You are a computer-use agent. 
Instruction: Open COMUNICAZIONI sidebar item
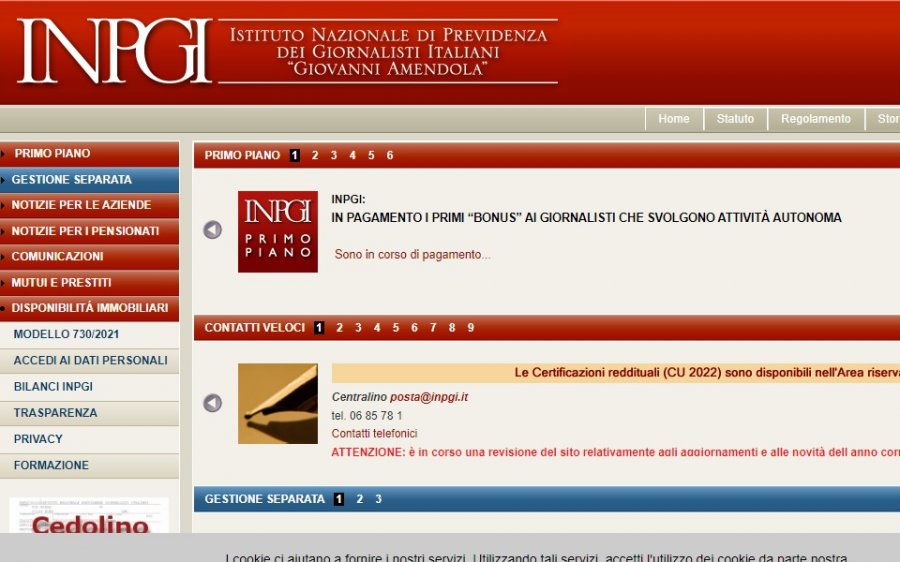(x=90, y=257)
